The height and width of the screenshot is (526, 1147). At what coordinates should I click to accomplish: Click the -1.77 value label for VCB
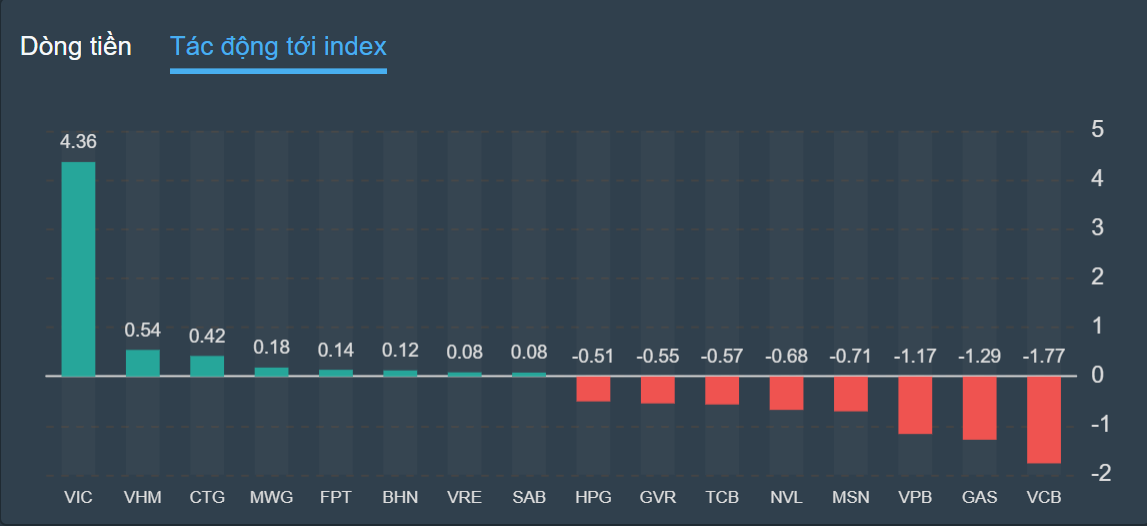tap(1044, 355)
